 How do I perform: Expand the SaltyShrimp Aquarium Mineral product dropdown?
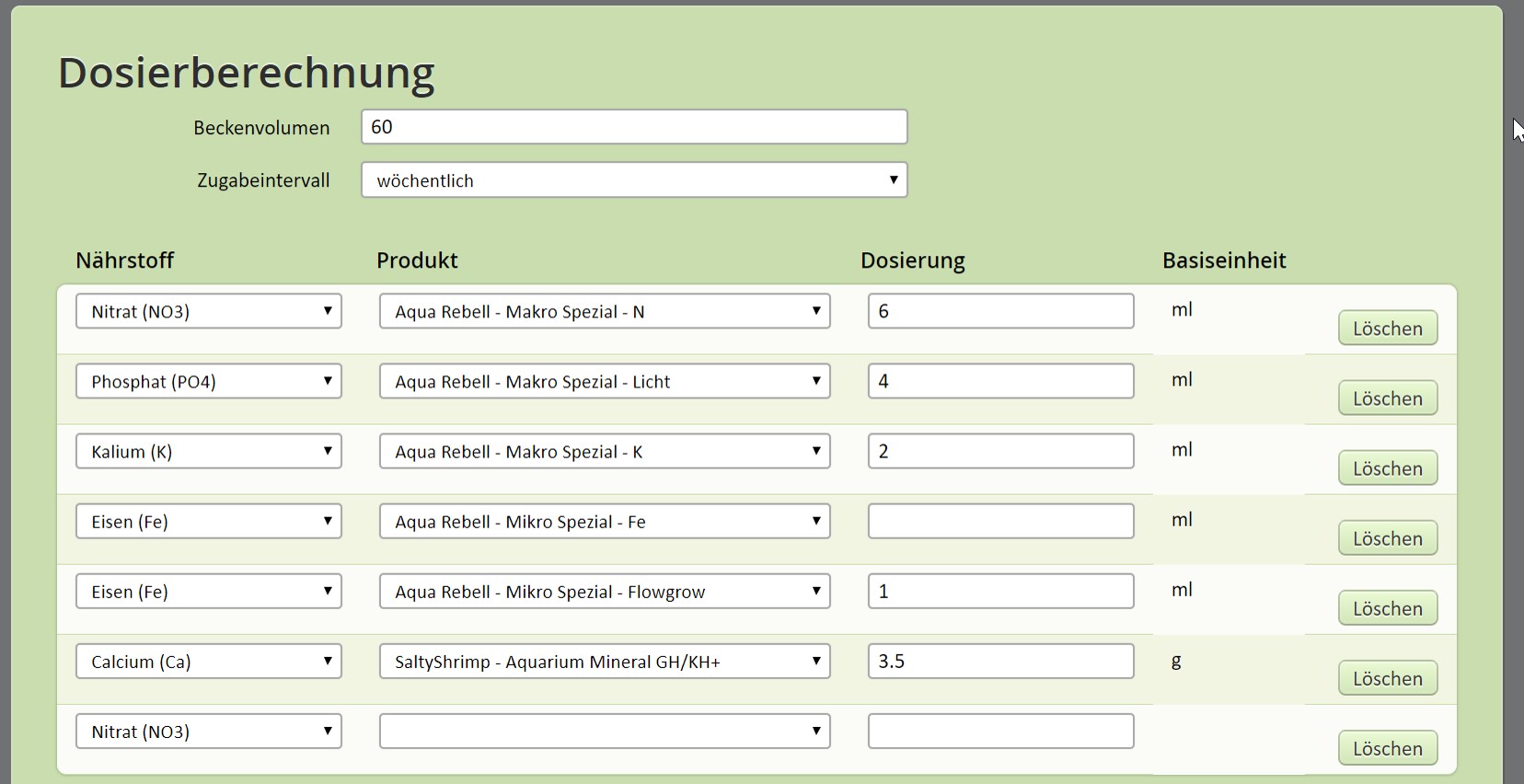(605, 661)
